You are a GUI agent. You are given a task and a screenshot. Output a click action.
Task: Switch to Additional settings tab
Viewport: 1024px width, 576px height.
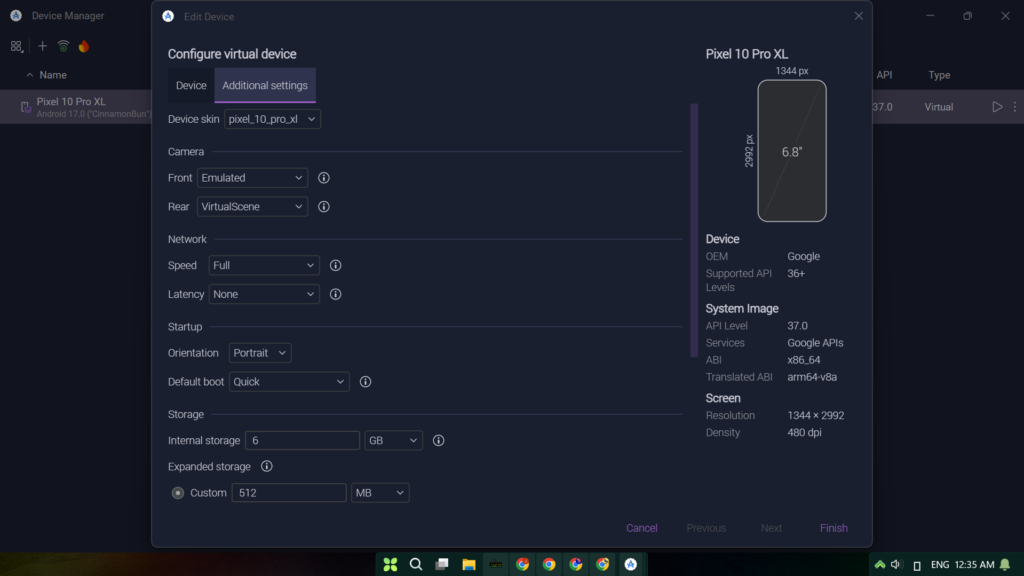265,86
